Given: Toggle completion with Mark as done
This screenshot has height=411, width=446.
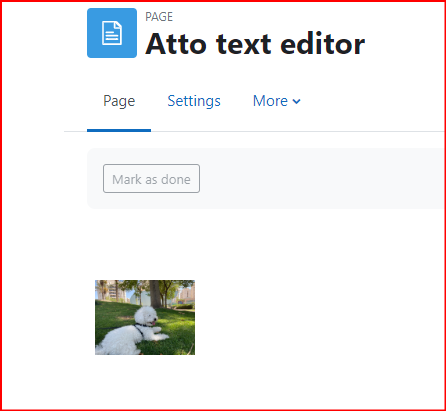Looking at the screenshot, I should pos(151,178).
